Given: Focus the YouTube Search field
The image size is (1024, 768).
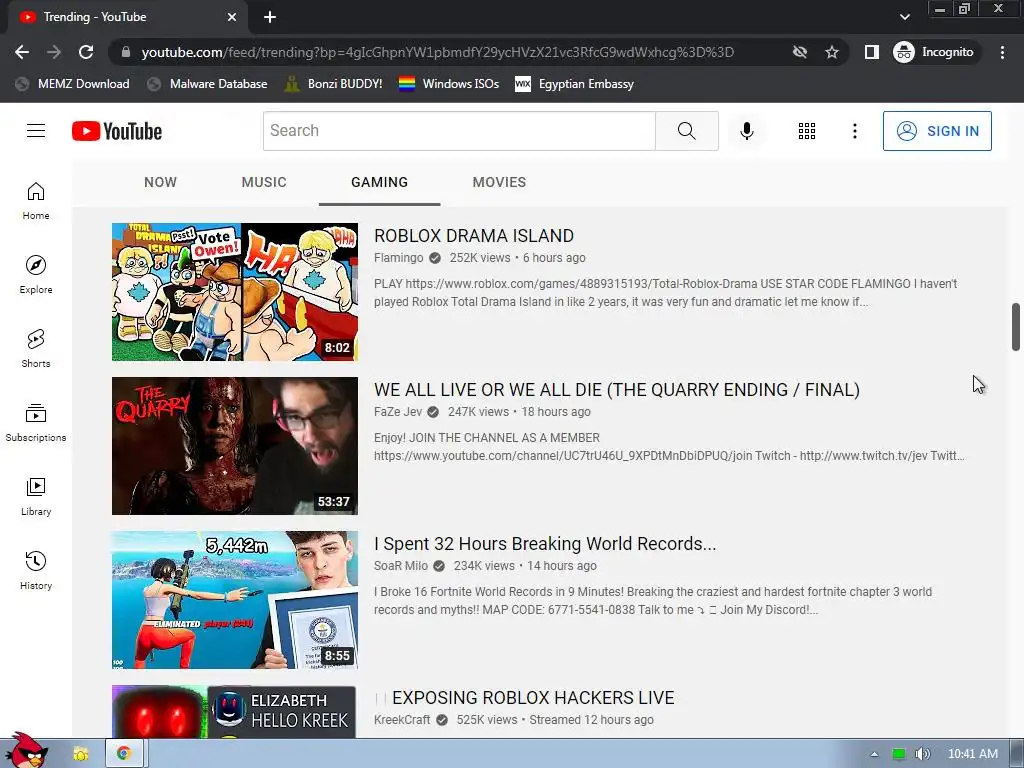Looking at the screenshot, I should (459, 131).
